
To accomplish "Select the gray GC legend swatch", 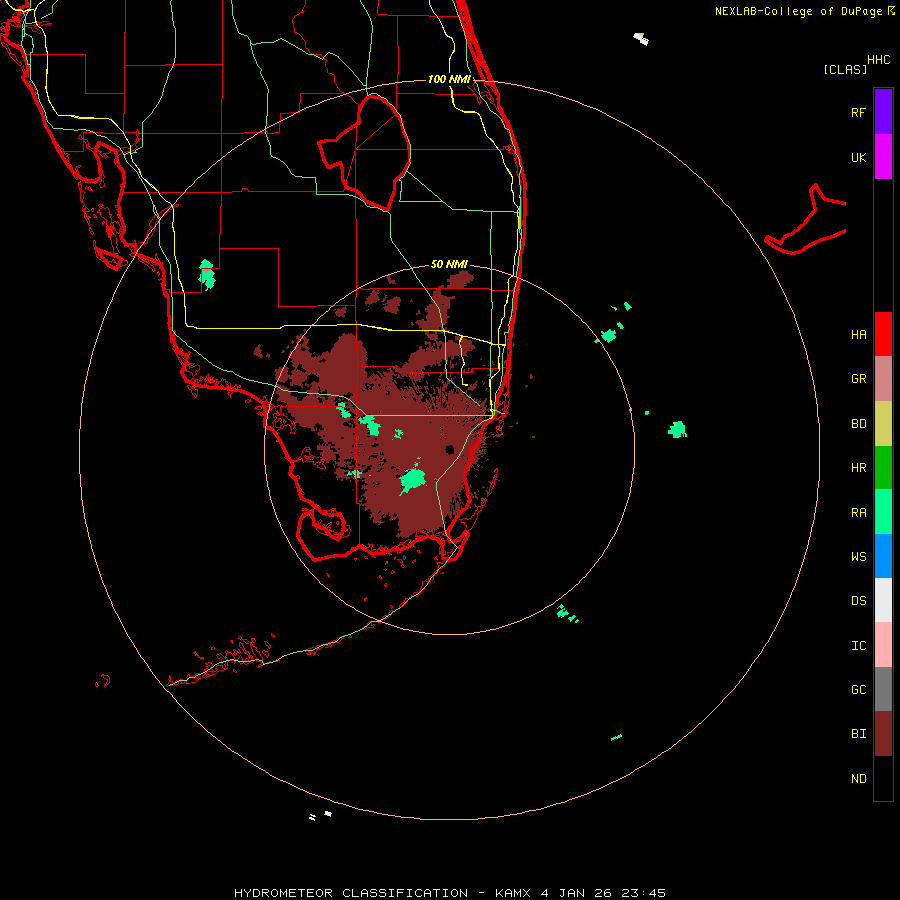I will [883, 689].
